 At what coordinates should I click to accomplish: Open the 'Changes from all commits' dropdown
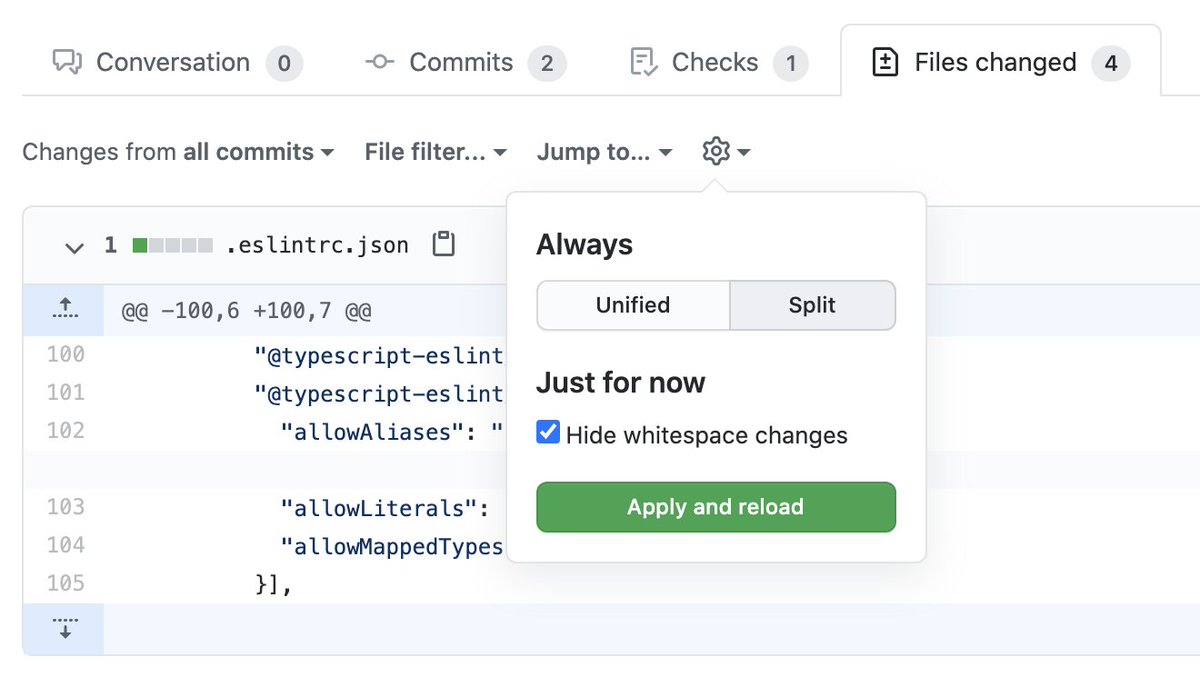[x=178, y=152]
